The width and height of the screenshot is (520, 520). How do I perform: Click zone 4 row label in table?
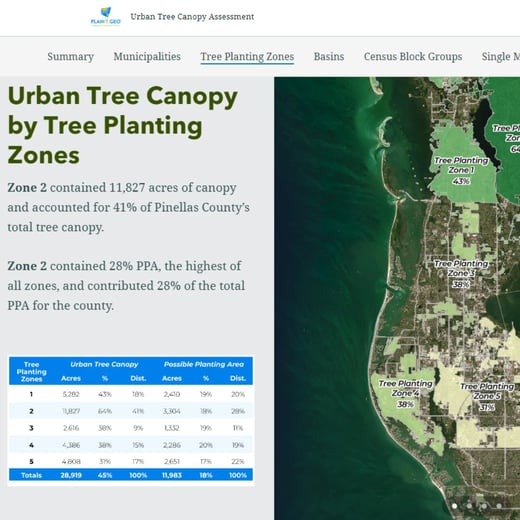[31, 445]
